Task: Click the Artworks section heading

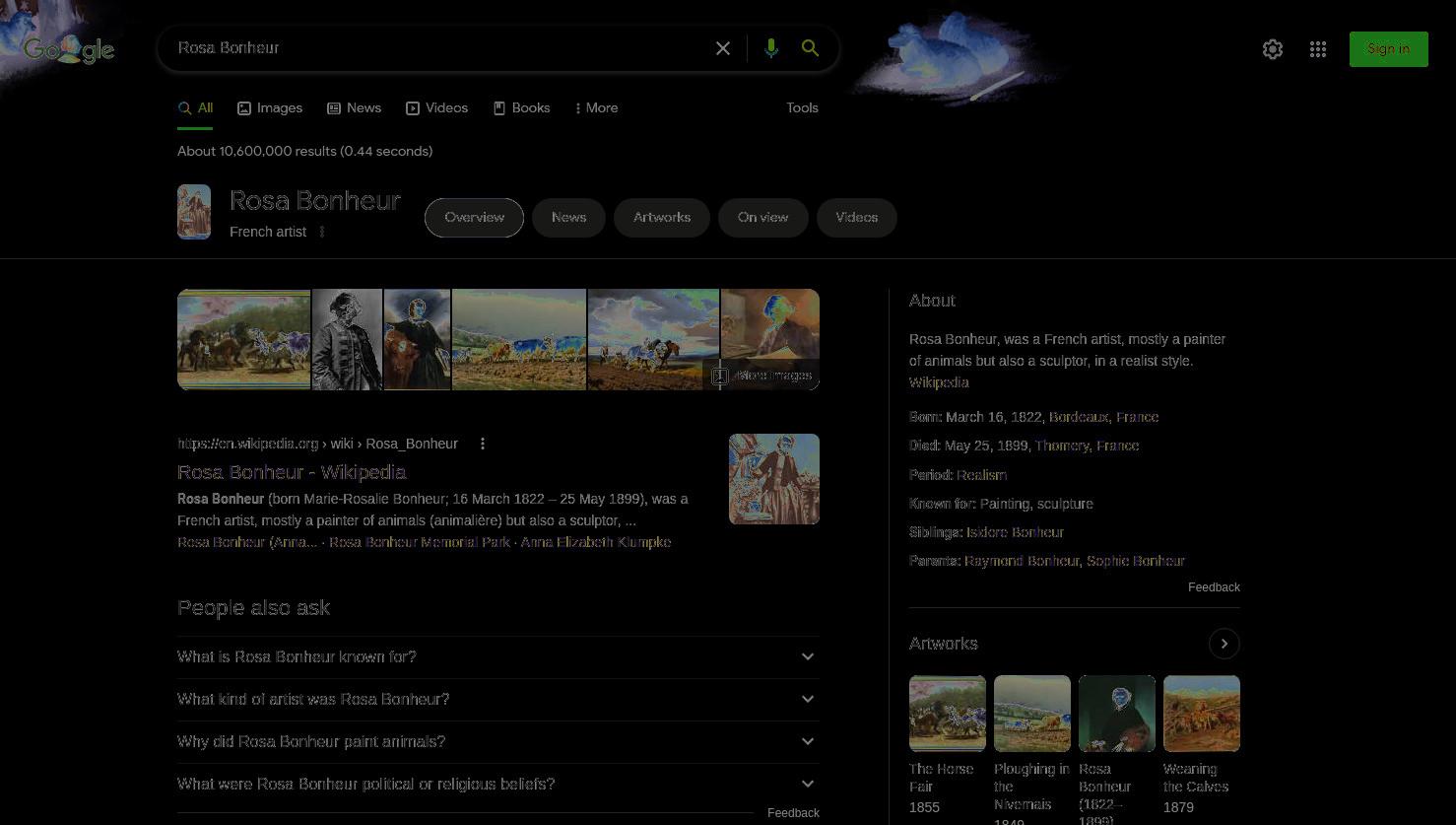Action: coord(944,644)
